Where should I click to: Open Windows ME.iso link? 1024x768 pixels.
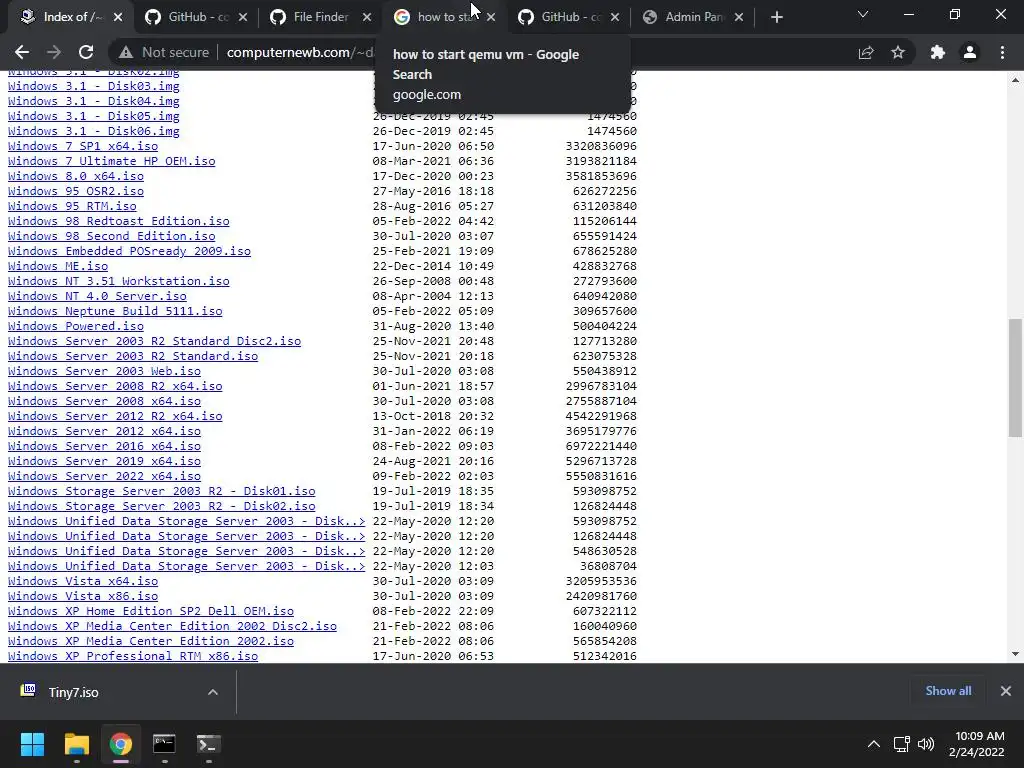(58, 266)
